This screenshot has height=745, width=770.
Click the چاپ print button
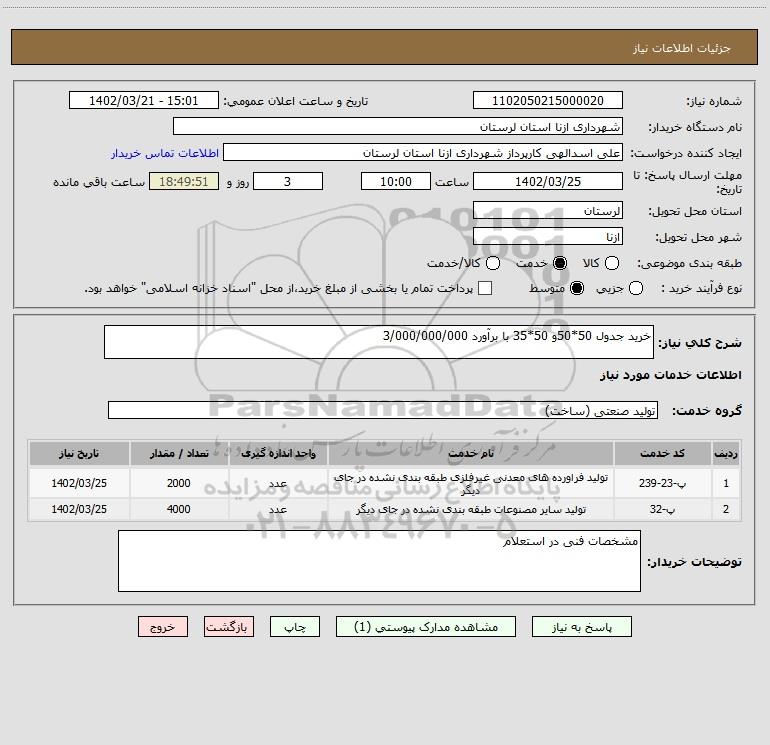[x=295, y=627]
